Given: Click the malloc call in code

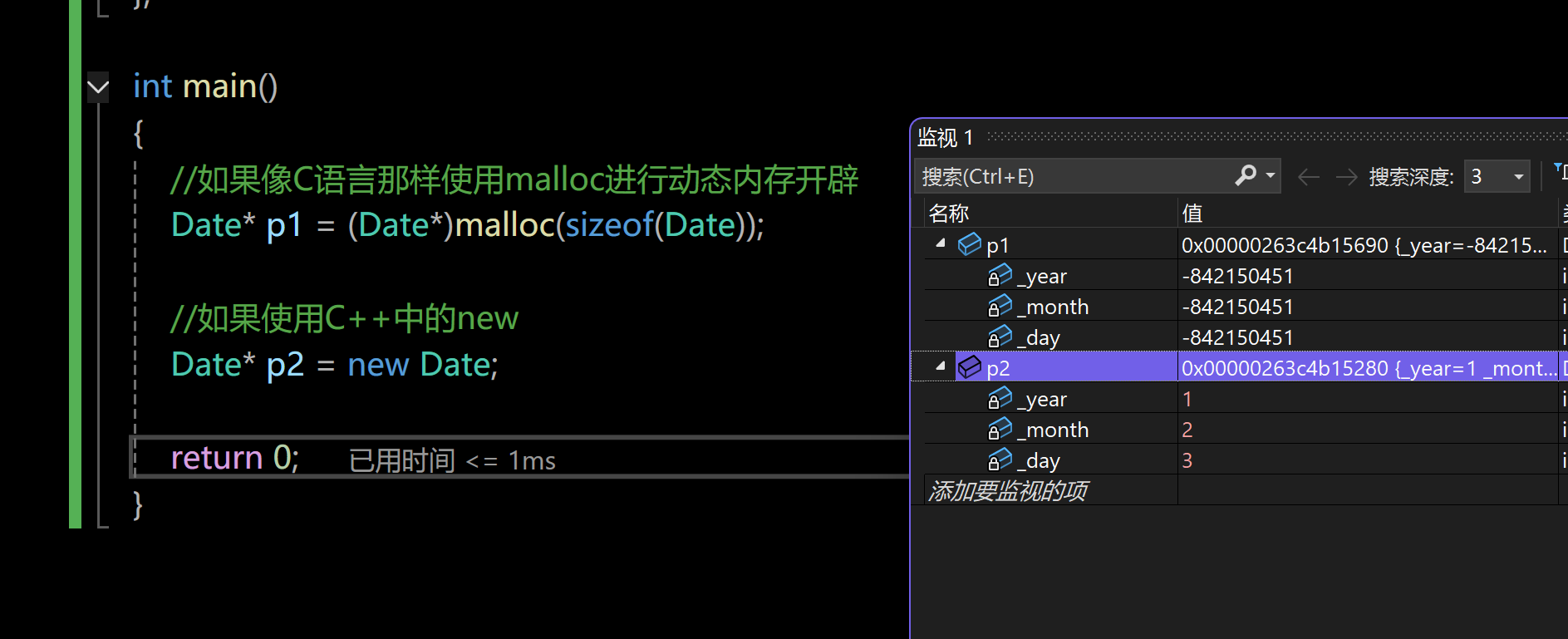Looking at the screenshot, I should 504,225.
